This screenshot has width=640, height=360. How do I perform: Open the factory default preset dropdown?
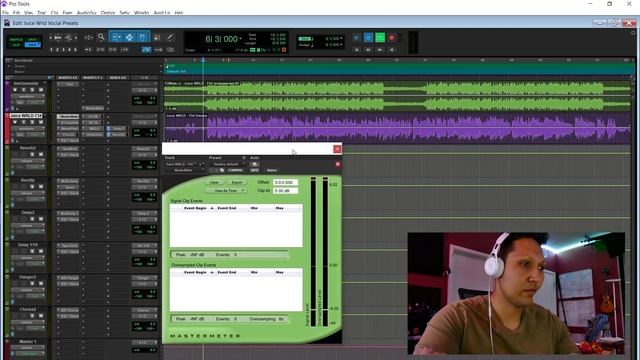pyautogui.click(x=227, y=164)
